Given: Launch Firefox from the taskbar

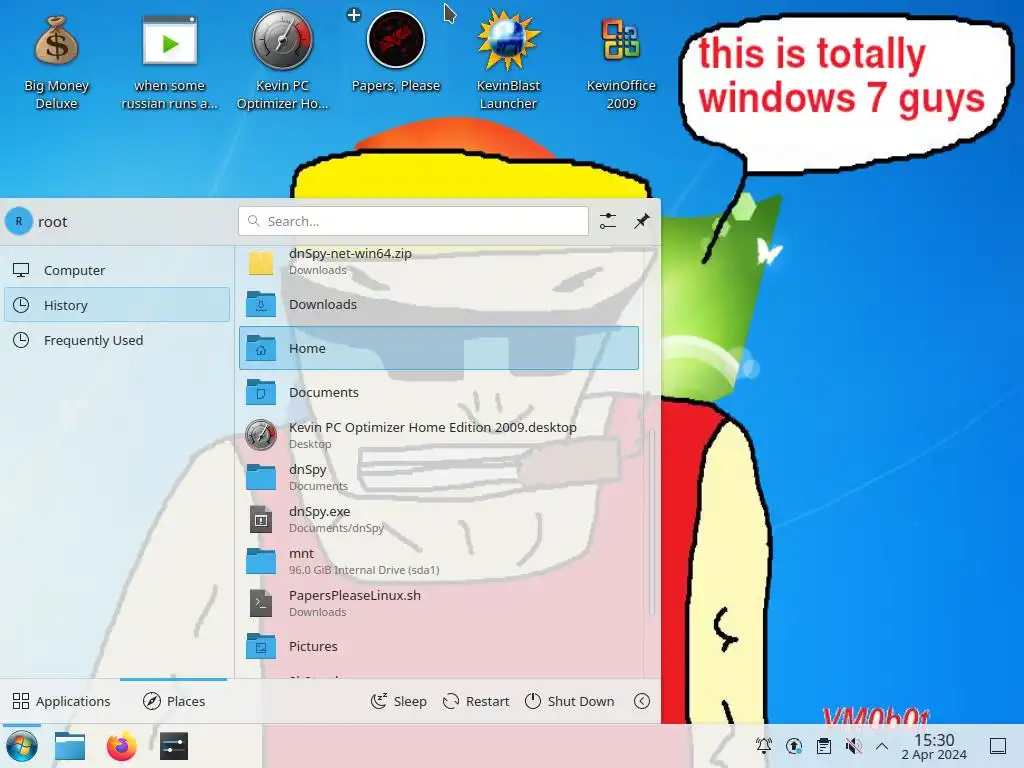Looking at the screenshot, I should [x=121, y=746].
